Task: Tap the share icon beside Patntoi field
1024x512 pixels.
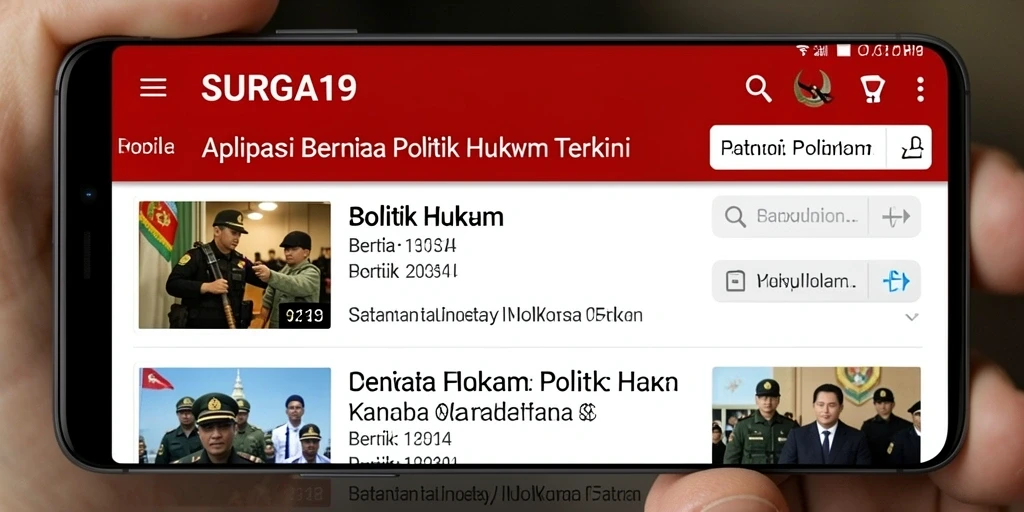Action: pyautogui.click(x=911, y=148)
